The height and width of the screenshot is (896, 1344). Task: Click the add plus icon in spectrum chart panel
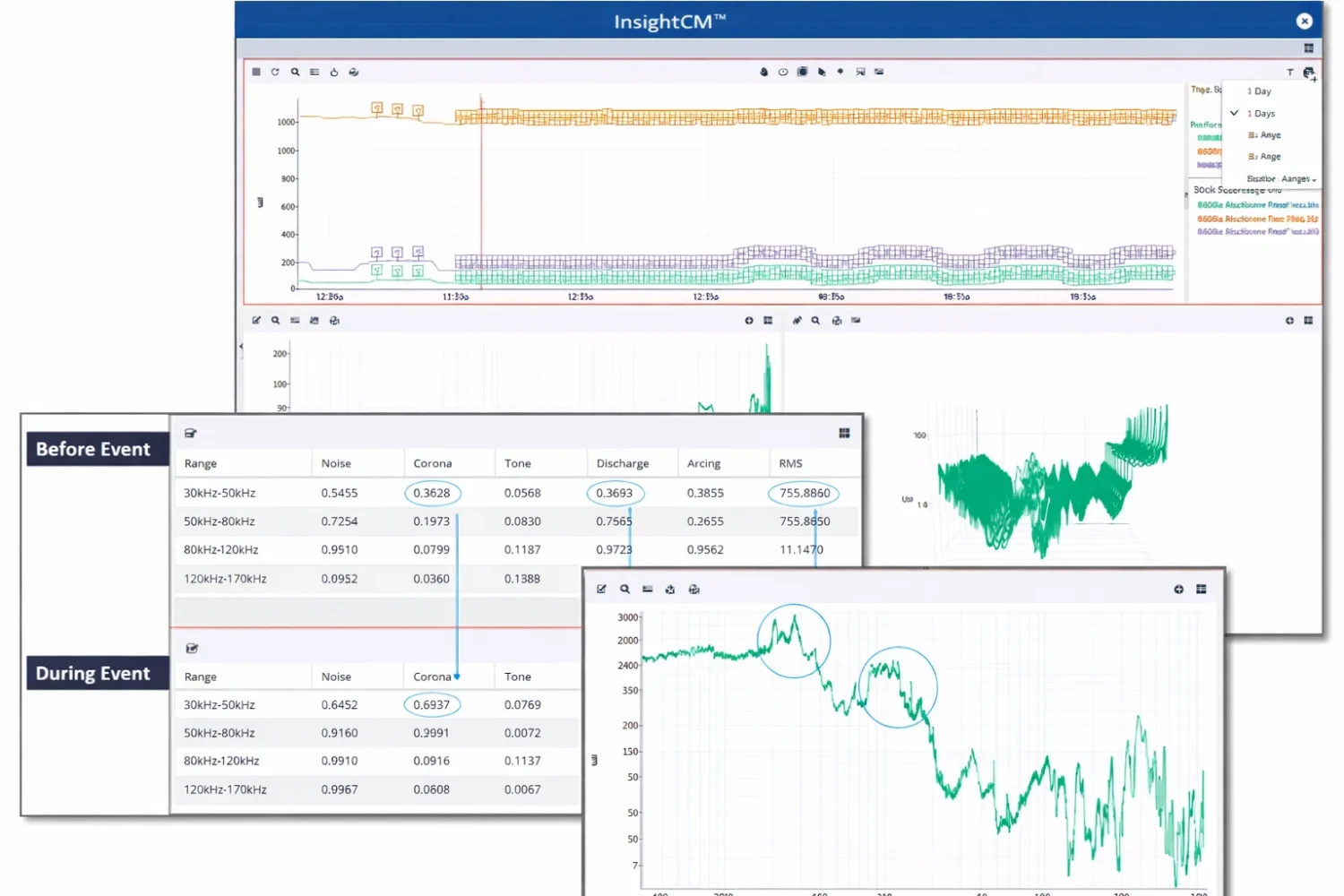(1178, 590)
